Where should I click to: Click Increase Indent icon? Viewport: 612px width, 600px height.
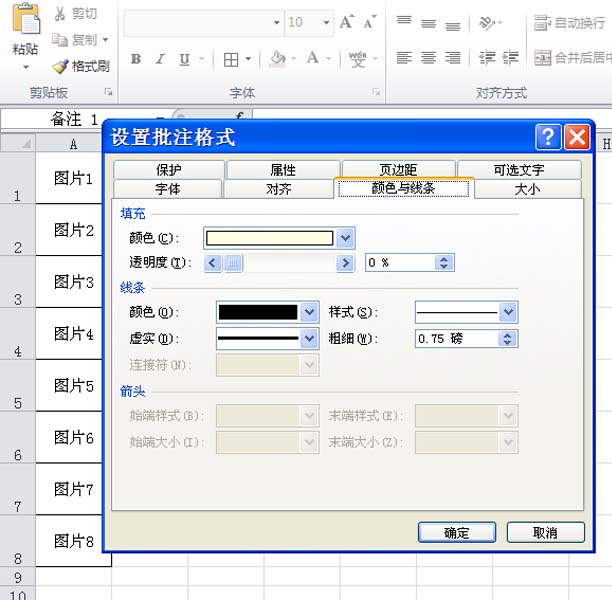pos(511,58)
